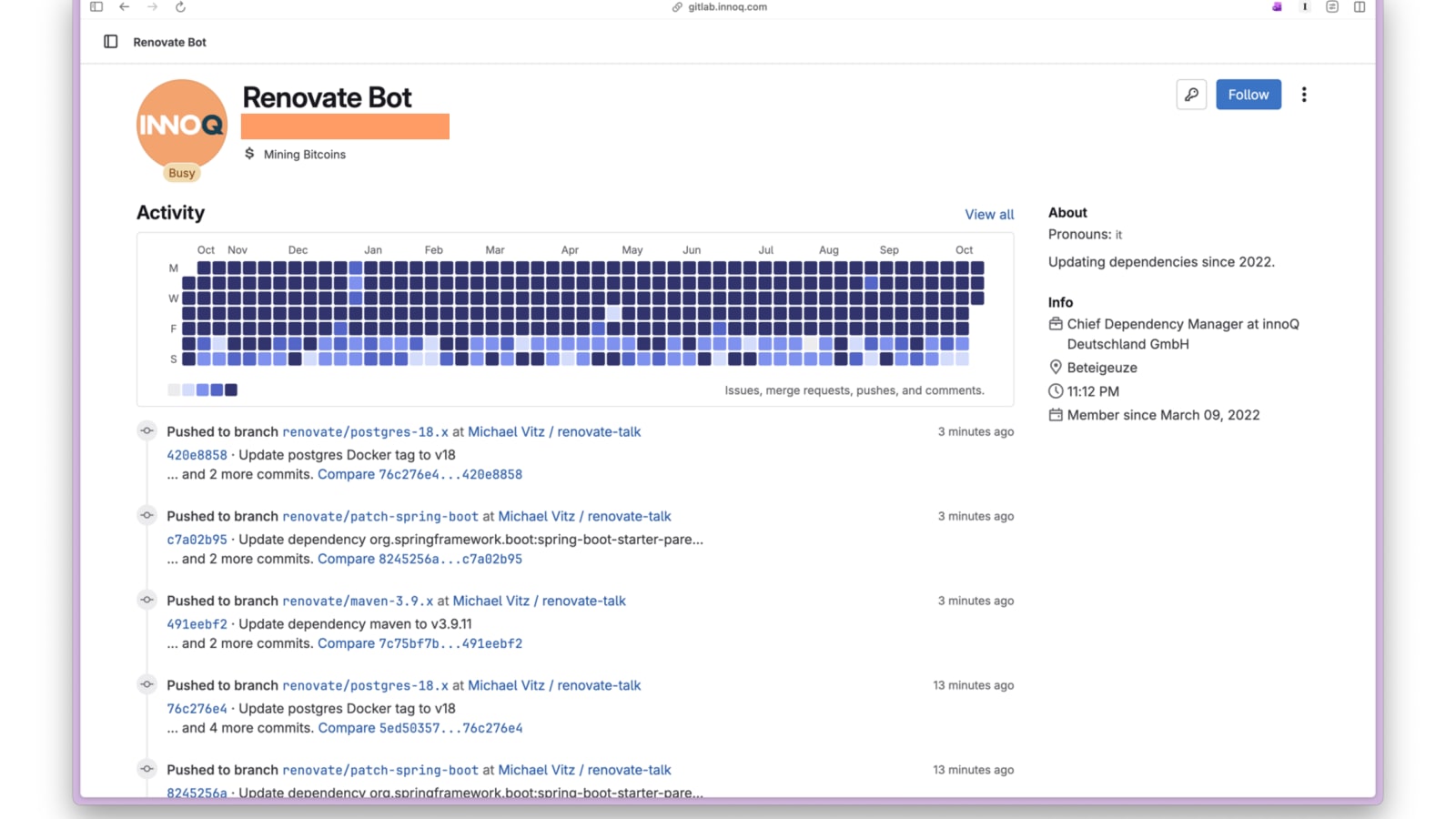Viewport: 1456px width, 819px height.
Task: Toggle the browser sidebar icon in the toolbar
Action: [x=96, y=7]
